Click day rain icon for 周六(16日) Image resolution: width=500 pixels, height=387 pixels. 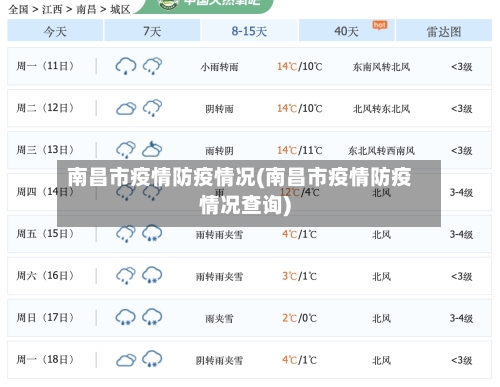126,276
